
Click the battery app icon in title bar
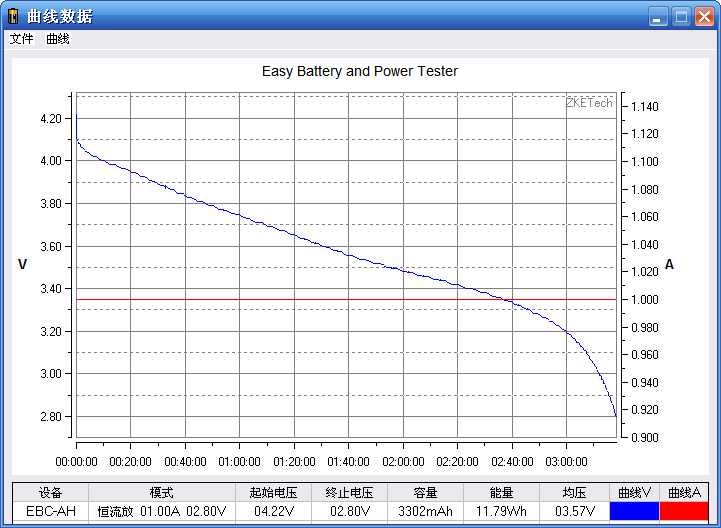tap(13, 16)
